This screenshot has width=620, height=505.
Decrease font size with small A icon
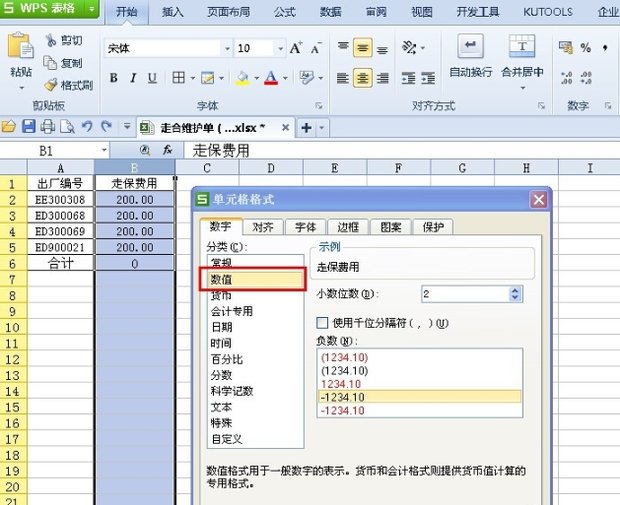pos(316,48)
